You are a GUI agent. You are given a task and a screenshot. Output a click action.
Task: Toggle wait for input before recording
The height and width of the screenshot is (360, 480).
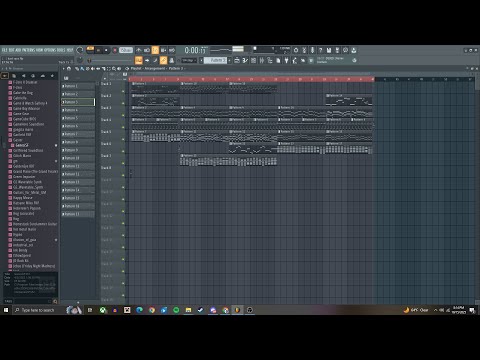click(147, 50)
